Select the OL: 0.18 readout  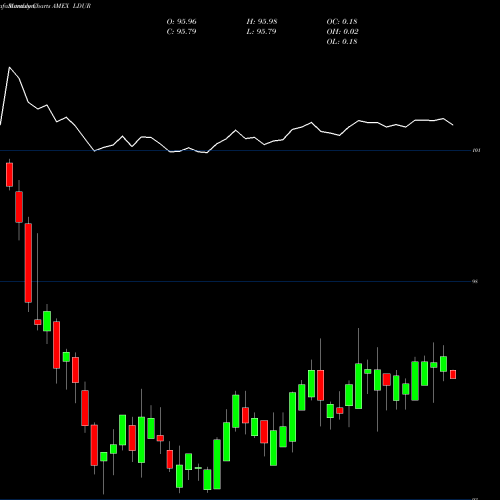pyautogui.click(x=342, y=42)
